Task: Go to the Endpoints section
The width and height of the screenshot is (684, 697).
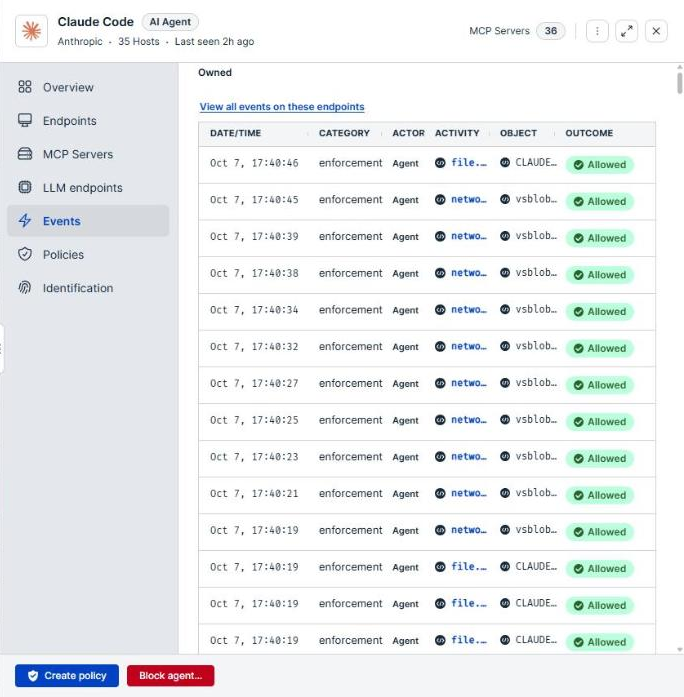Action: [x=88, y=121]
